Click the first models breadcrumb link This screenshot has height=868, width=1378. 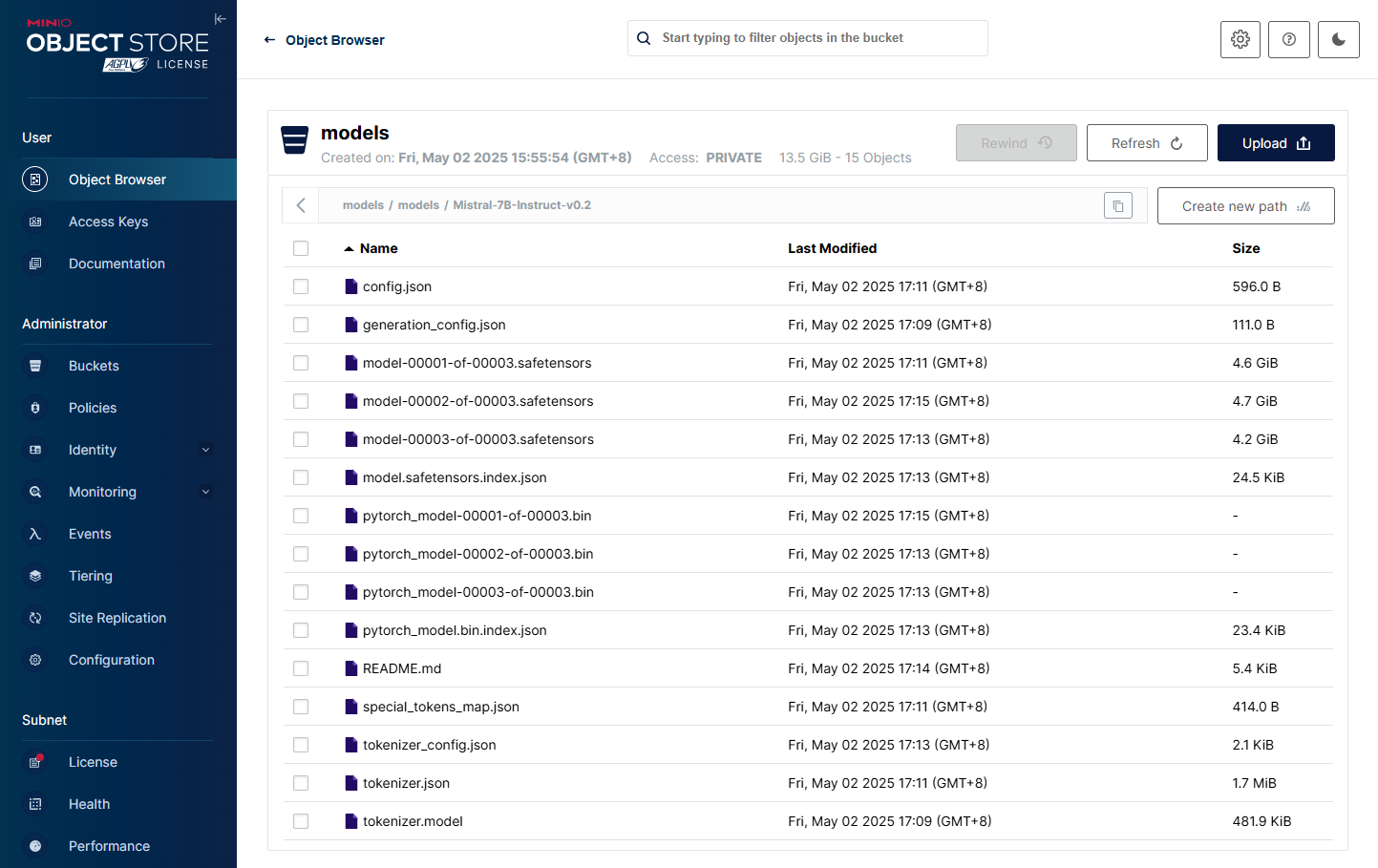(363, 205)
